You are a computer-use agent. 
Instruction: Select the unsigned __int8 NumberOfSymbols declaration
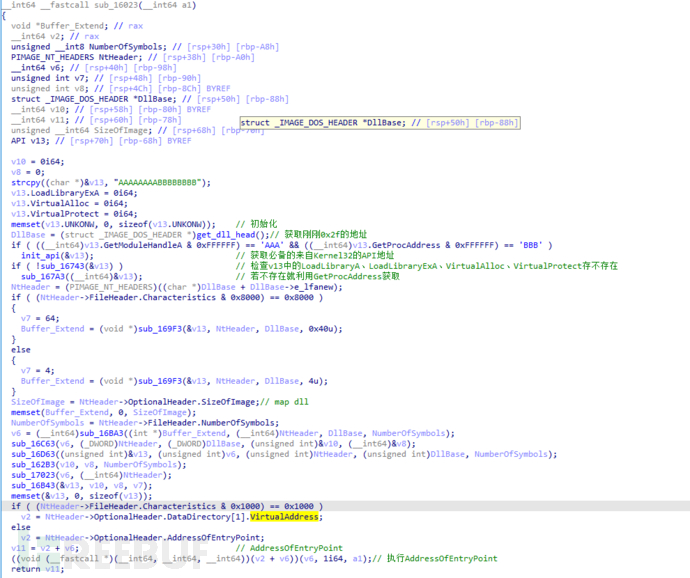[x=89, y=47]
